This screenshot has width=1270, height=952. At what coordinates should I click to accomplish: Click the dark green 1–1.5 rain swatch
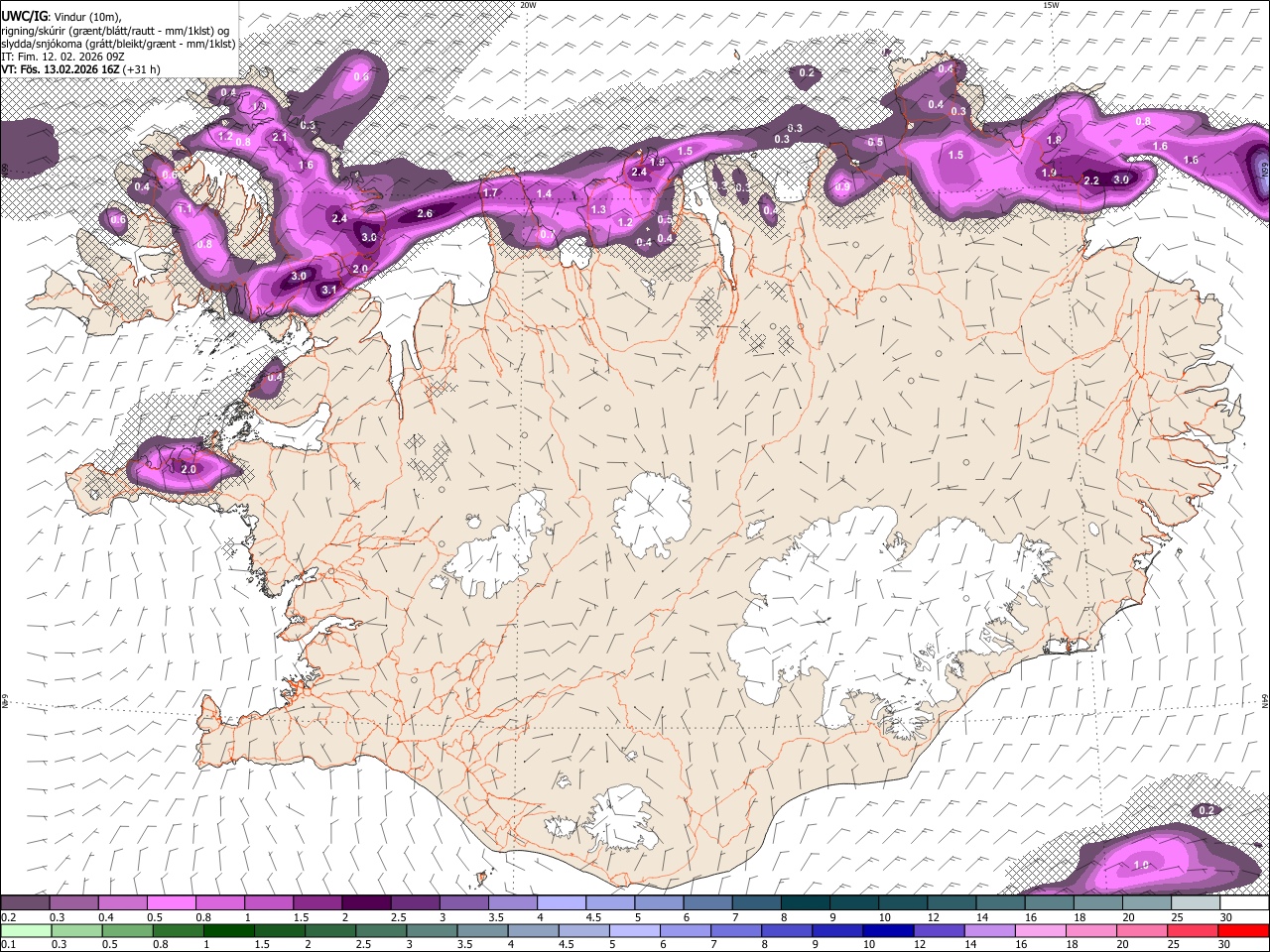pos(229,930)
